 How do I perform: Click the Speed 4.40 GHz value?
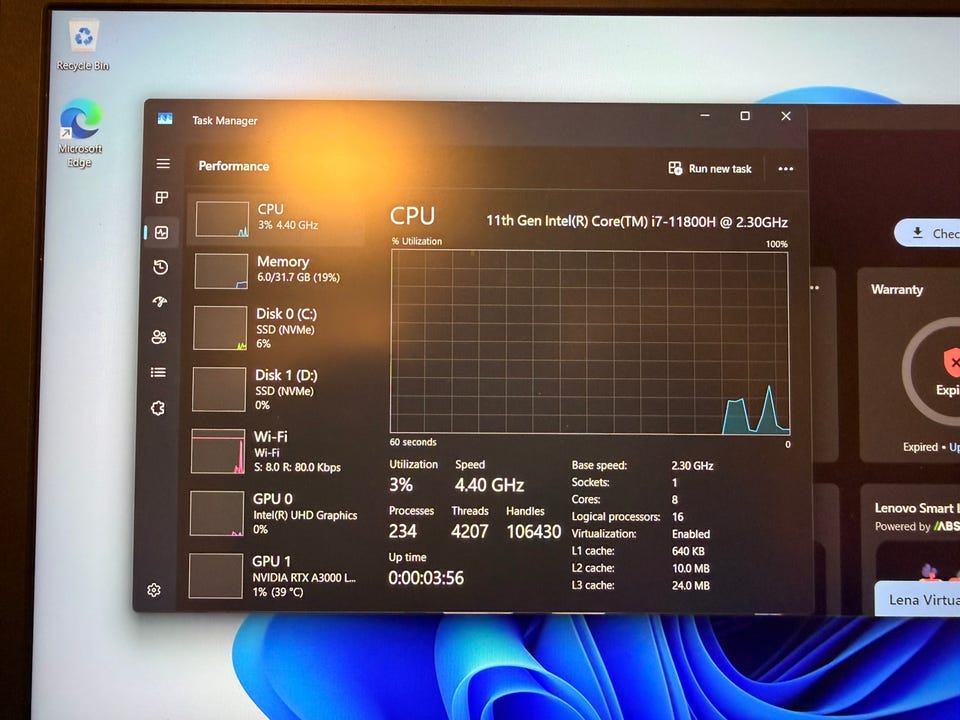click(x=489, y=486)
